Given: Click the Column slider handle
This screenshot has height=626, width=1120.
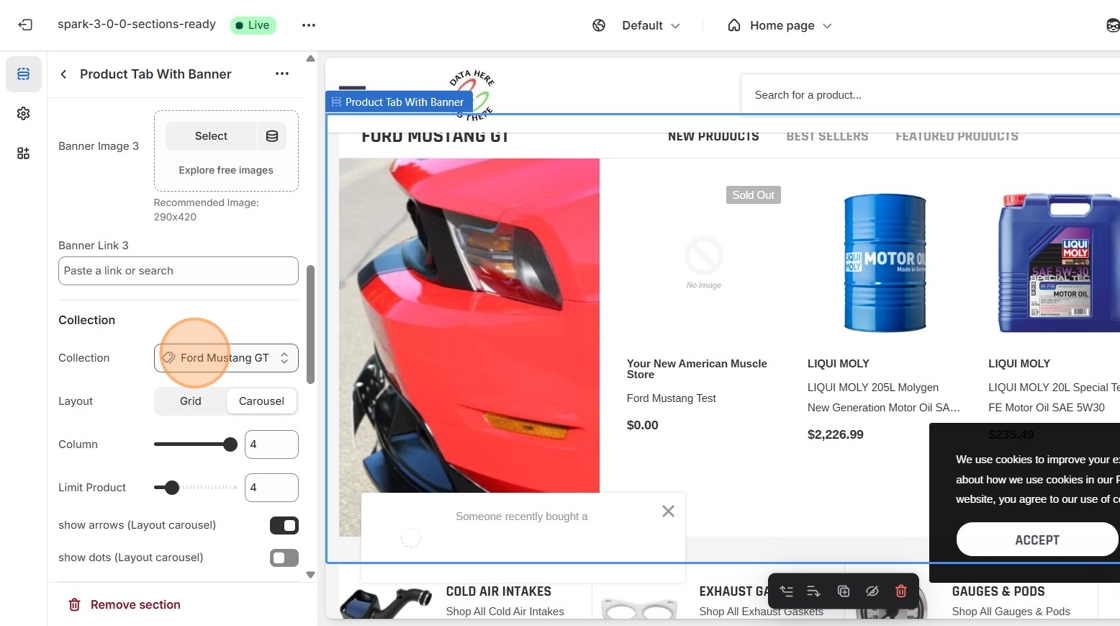Looking at the screenshot, I should pyautogui.click(x=230, y=444).
